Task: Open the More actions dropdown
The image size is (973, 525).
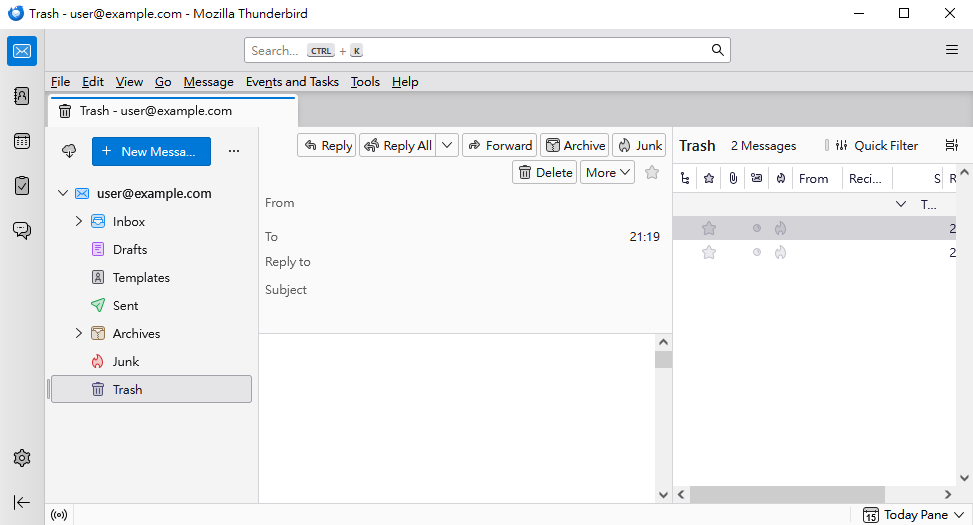Action: click(x=608, y=173)
